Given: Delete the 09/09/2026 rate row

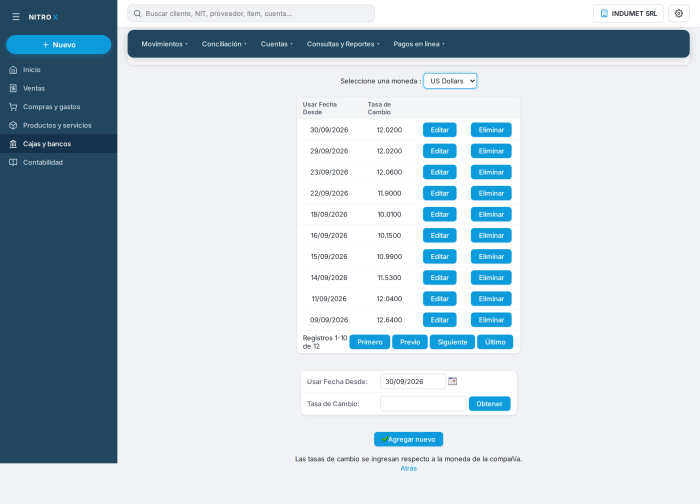Looking at the screenshot, I should [491, 320].
